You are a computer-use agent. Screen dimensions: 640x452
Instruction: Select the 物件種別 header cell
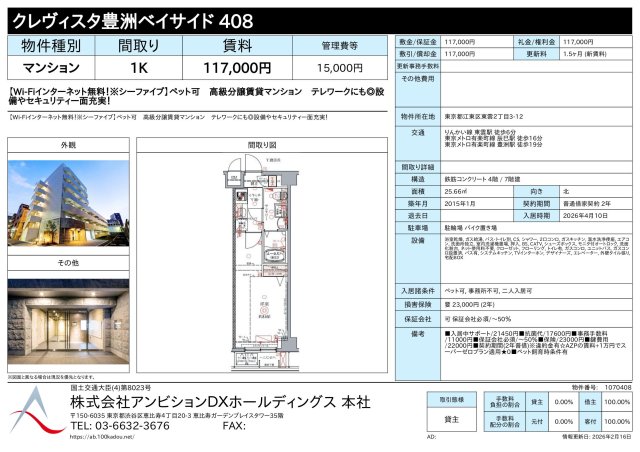click(51, 45)
